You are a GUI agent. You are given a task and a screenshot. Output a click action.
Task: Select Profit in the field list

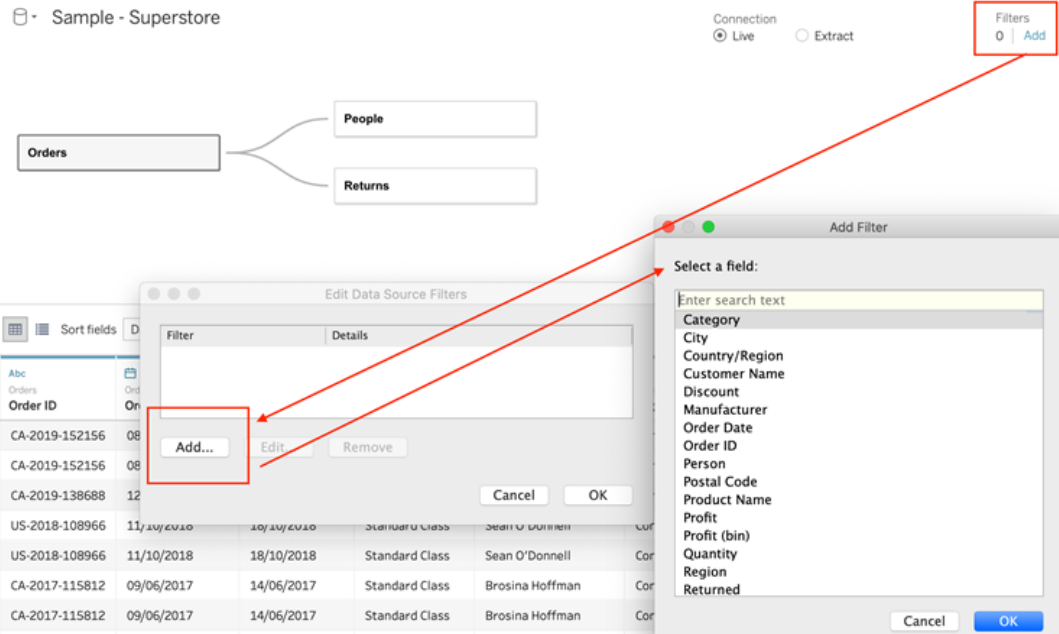coord(859,518)
